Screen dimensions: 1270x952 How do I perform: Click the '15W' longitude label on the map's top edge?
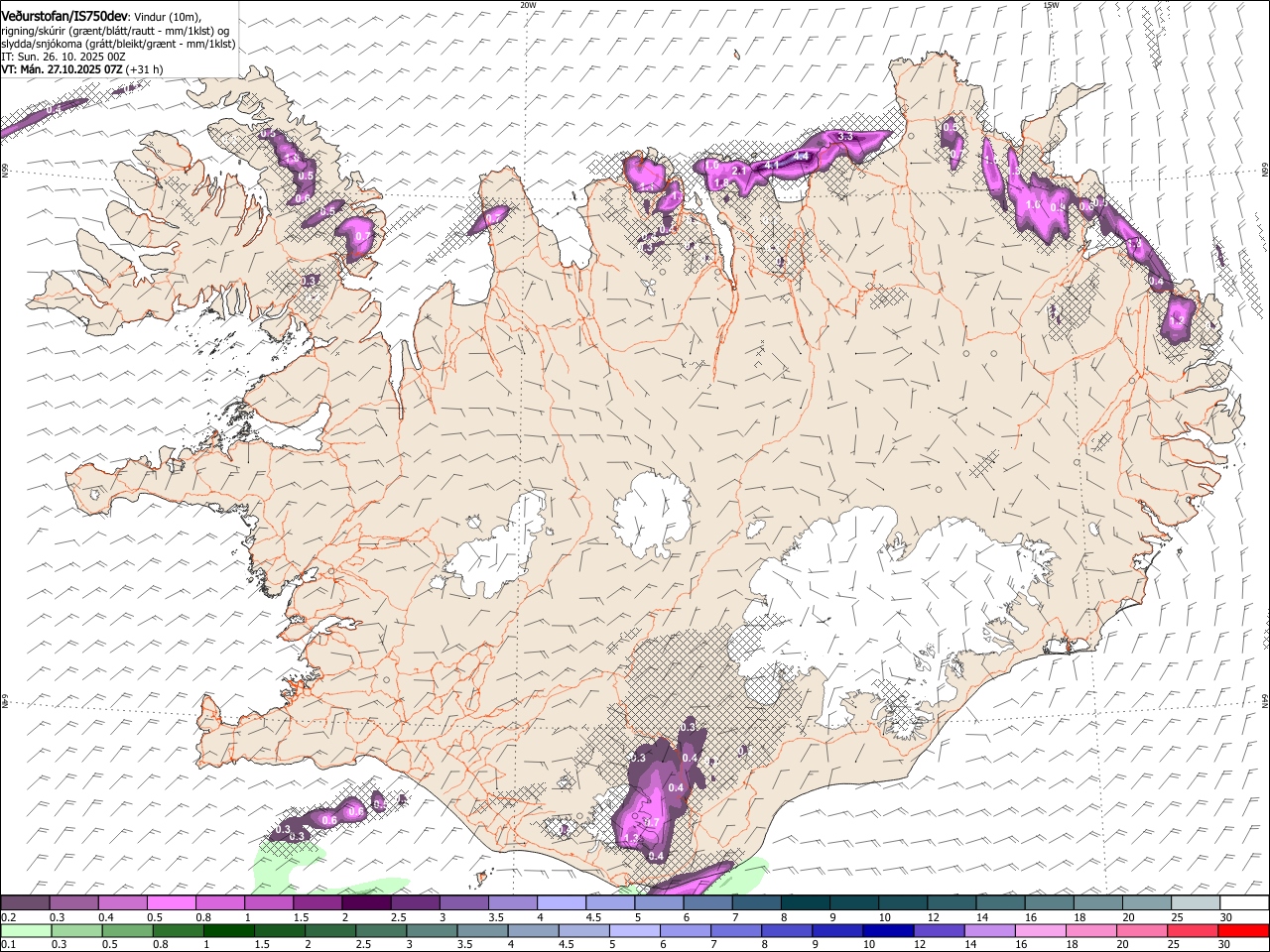tap(1051, 5)
